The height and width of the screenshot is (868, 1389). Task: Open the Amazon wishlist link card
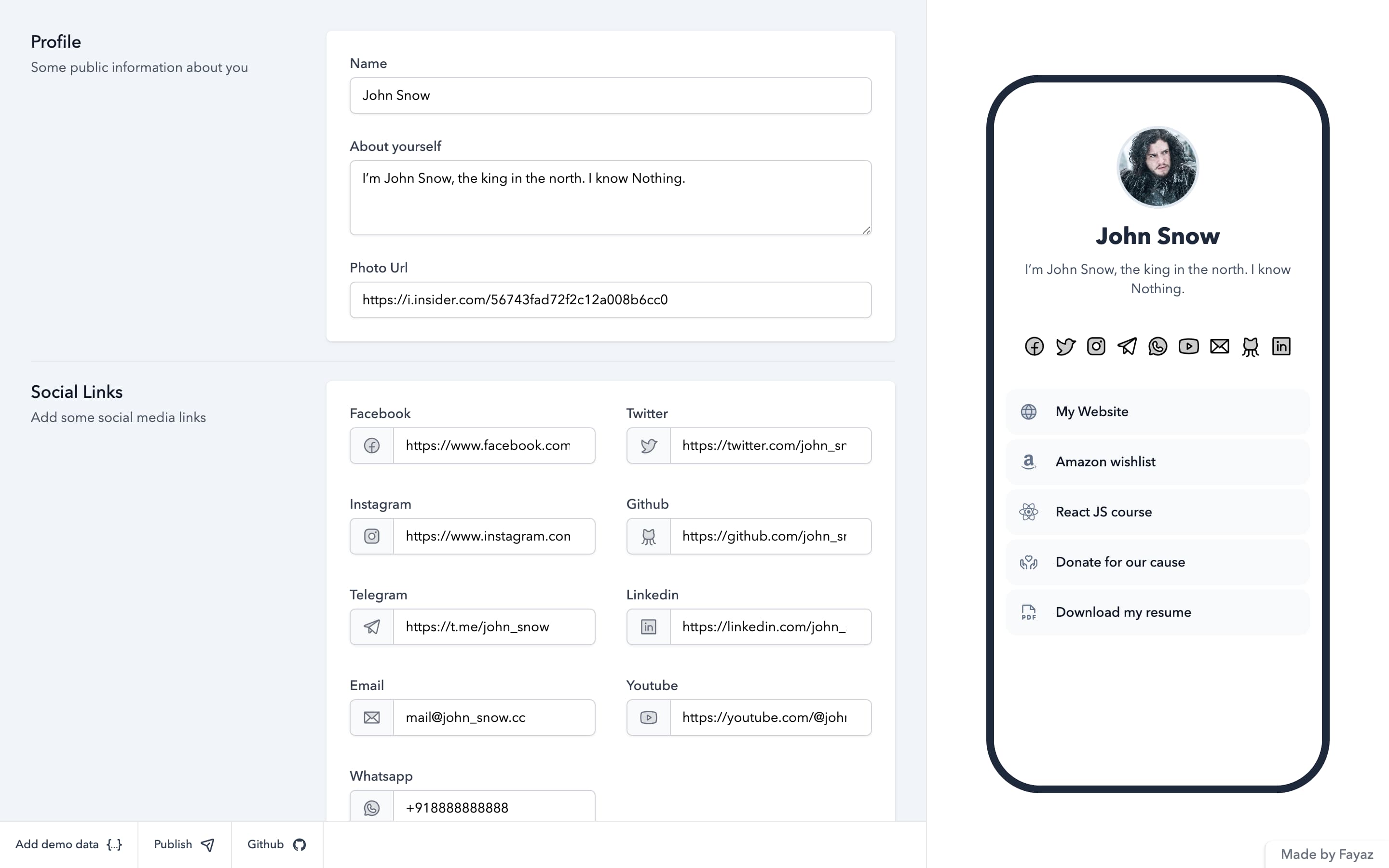pos(1157,461)
